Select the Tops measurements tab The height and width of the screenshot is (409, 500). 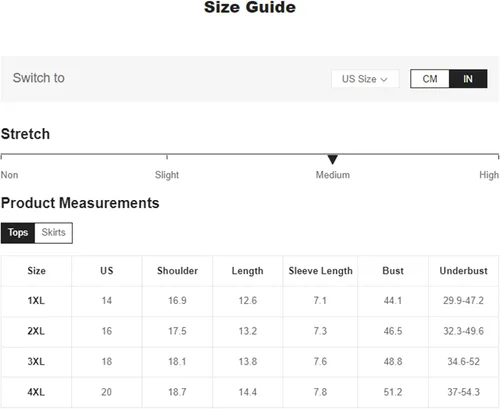click(18, 232)
